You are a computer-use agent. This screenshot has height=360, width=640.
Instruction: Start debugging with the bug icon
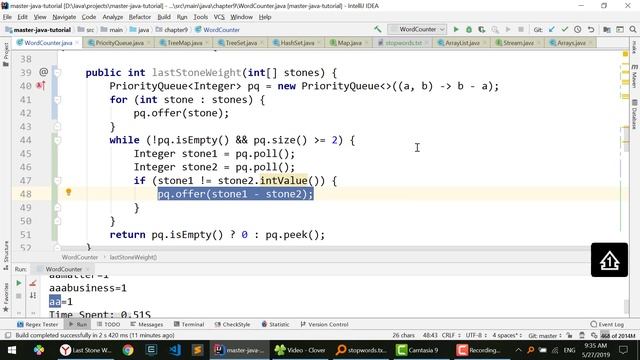point(469,29)
